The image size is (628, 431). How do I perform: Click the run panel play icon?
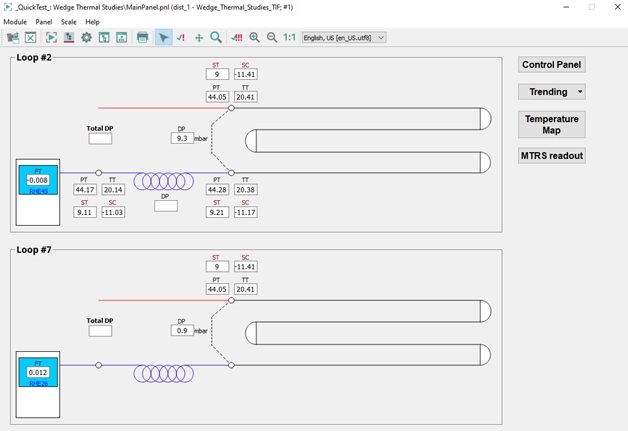pos(51,38)
